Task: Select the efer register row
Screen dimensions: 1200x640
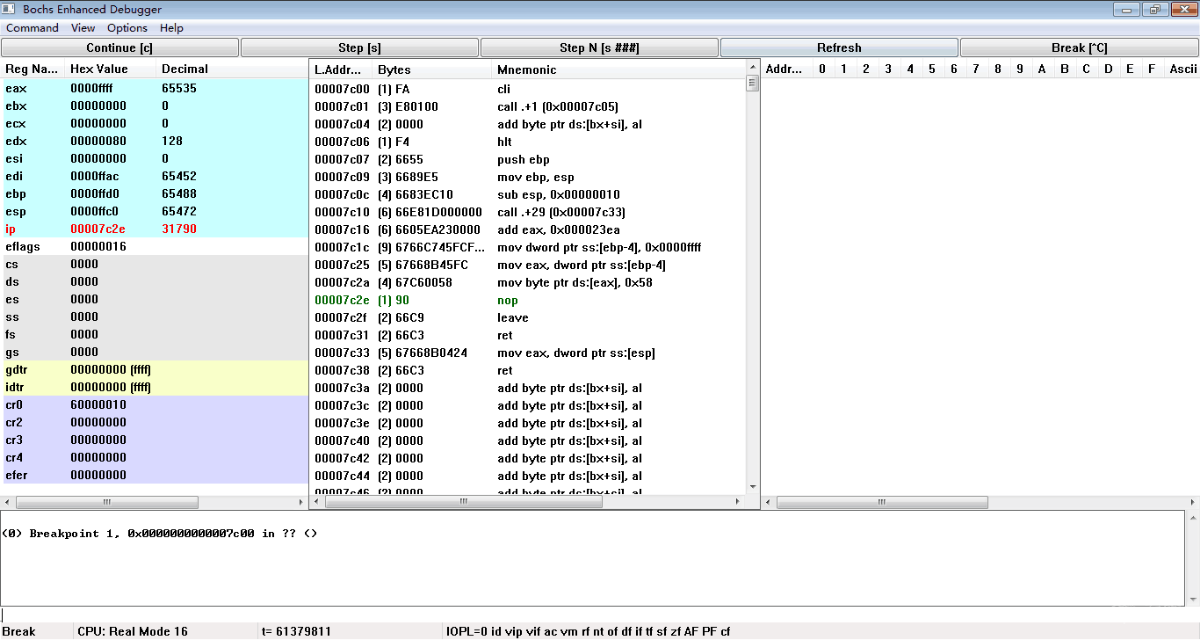Action: 154,475
